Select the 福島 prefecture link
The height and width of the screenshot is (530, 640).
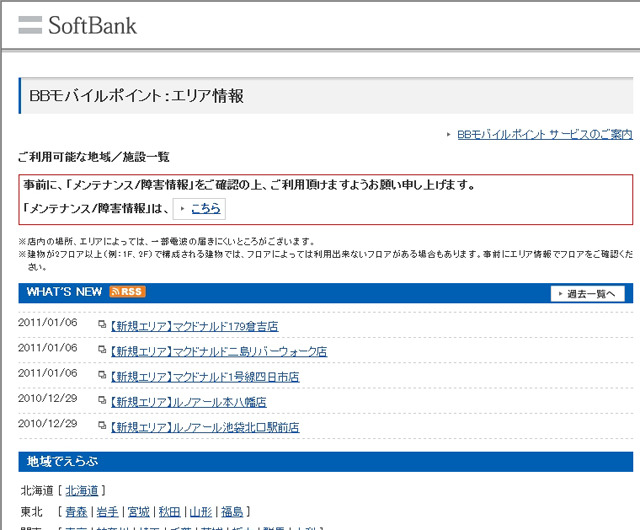[x=232, y=512]
